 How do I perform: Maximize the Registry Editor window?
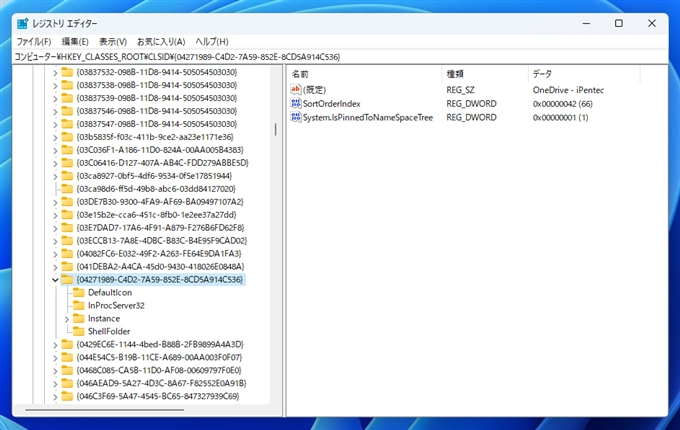point(619,23)
